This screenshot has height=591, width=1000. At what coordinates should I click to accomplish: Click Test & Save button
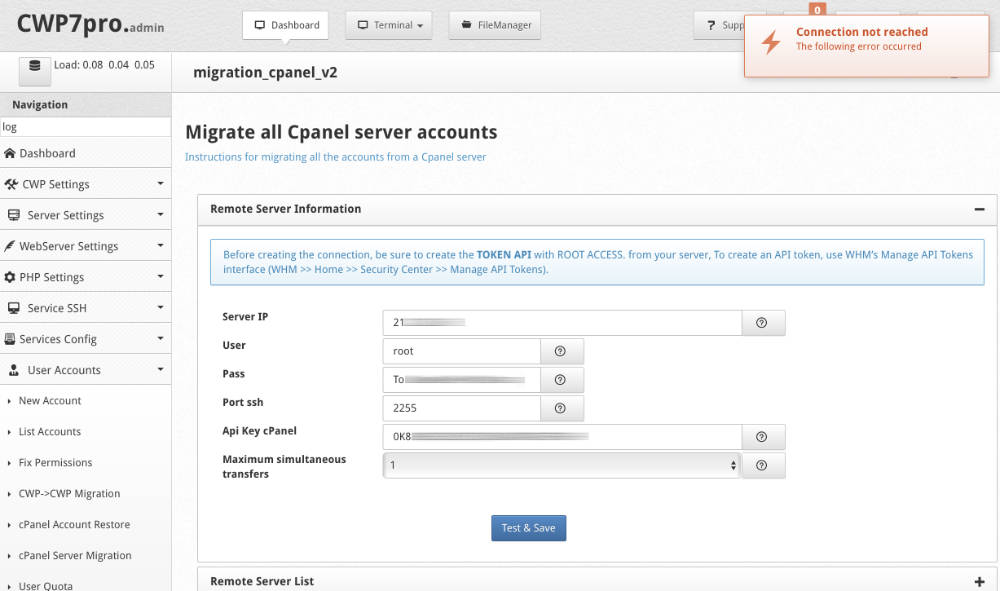(529, 528)
